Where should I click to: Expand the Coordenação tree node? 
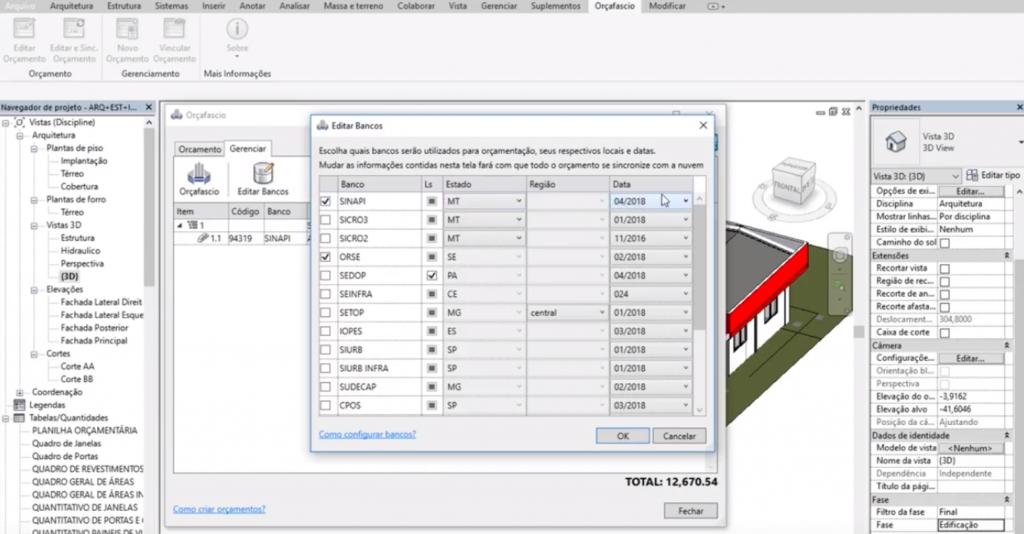(x=20, y=392)
